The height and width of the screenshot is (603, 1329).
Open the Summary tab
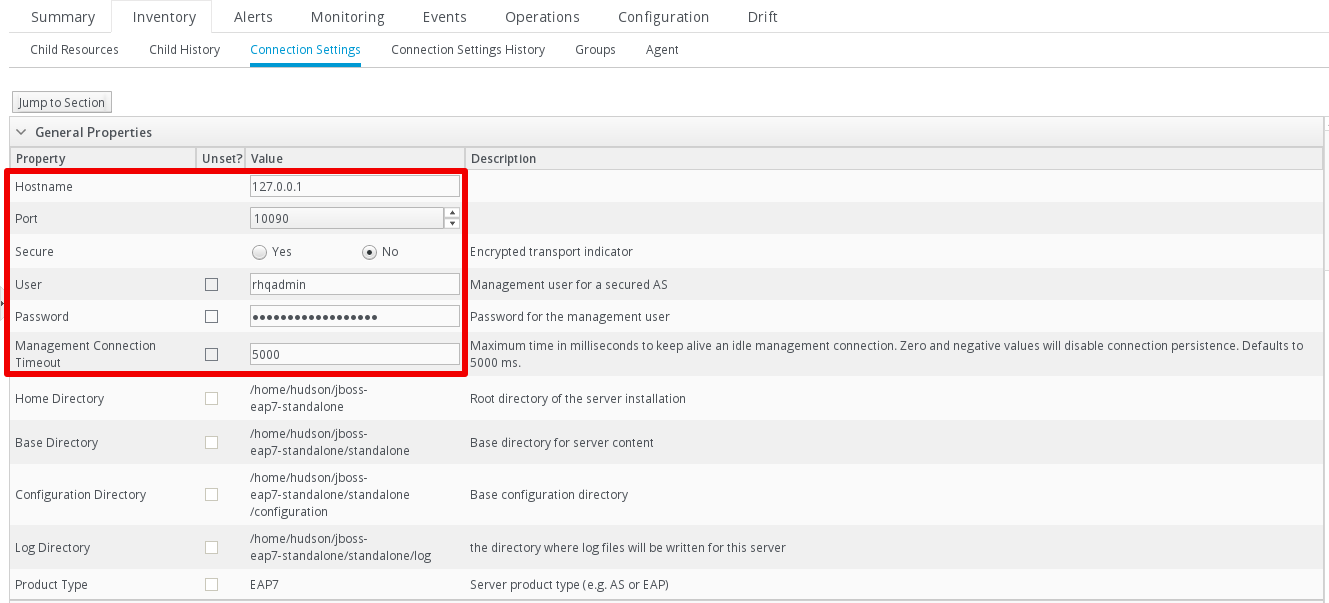[63, 17]
